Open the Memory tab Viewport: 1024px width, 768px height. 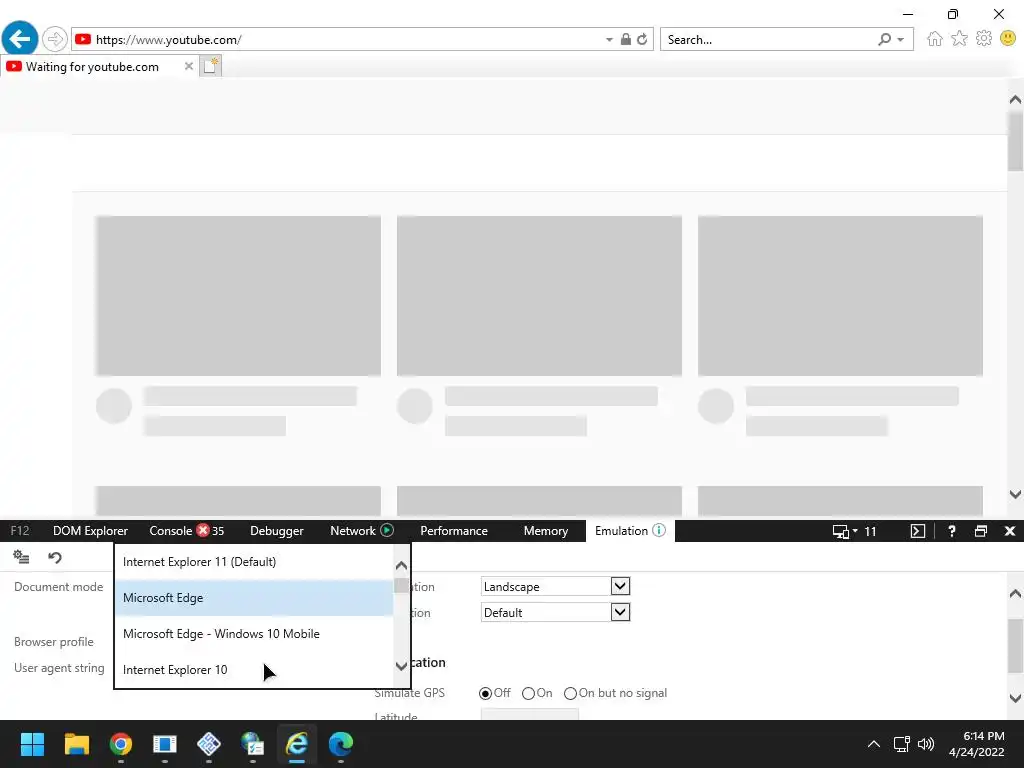[546, 531]
